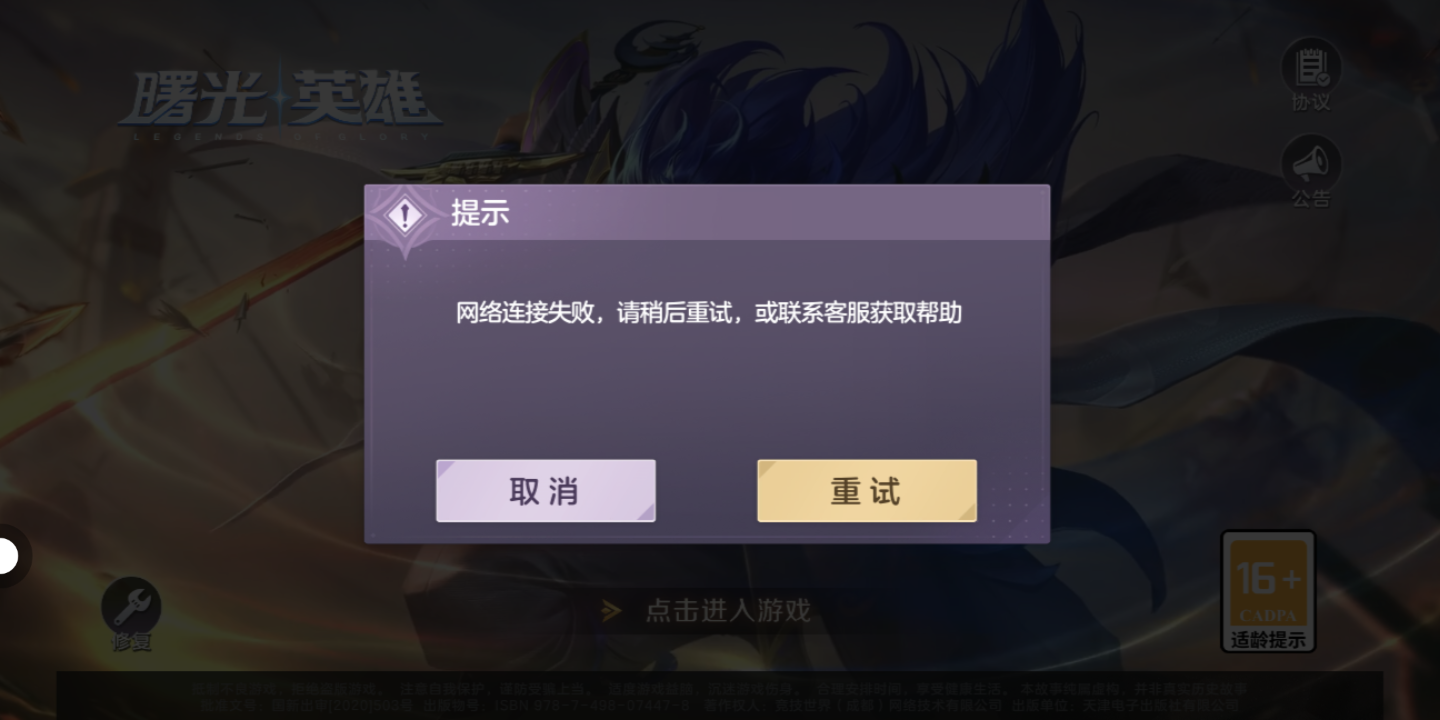
Task: Click the purple dialog header bar
Action: tap(708, 213)
